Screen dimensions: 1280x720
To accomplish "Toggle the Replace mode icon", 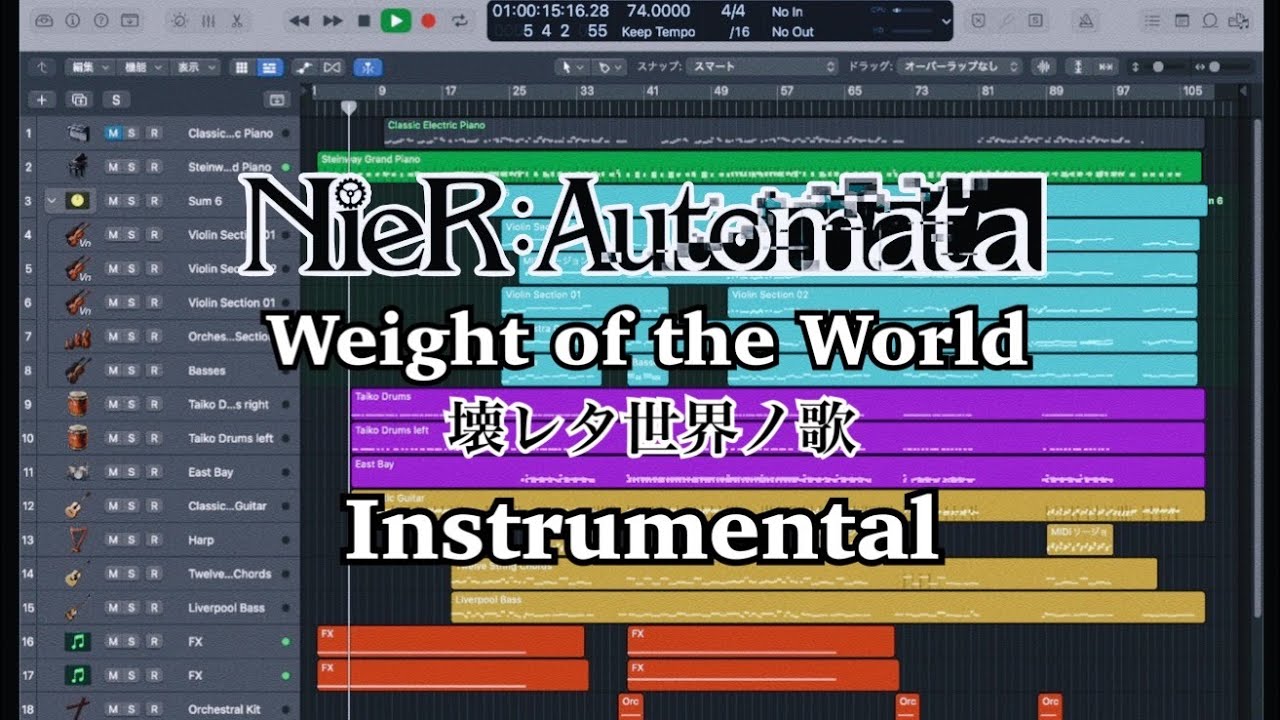I will [x=979, y=20].
